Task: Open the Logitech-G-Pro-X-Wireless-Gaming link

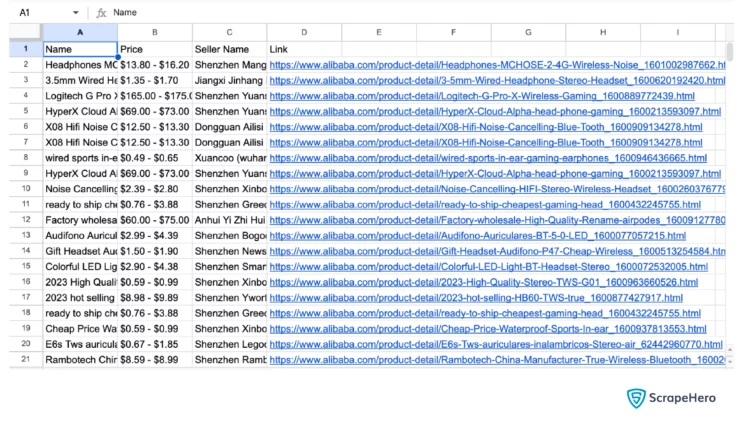Action: 482,96
